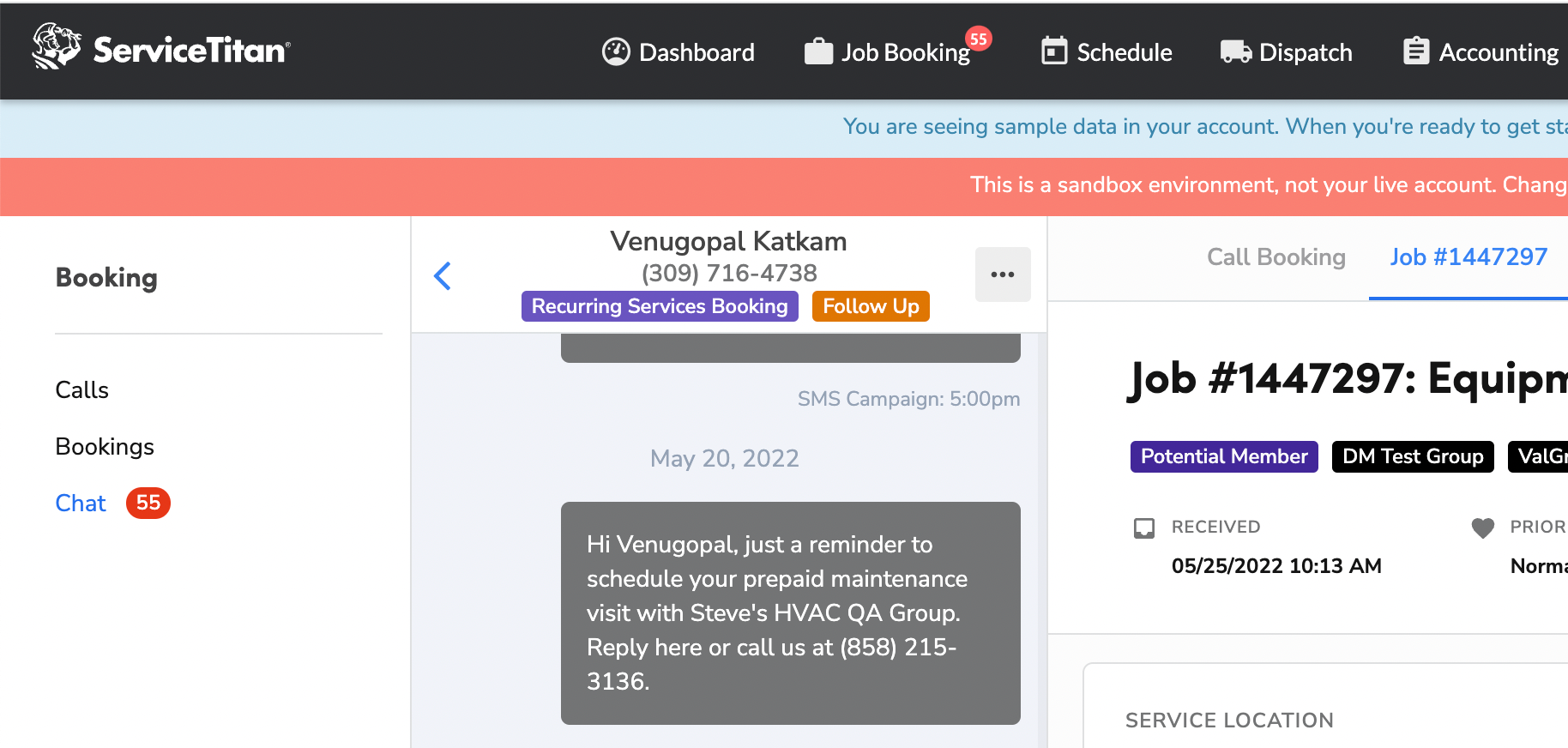Screen dimensions: 1568x748
Task: Open Chat in the Booking sidebar
Action: point(81,504)
